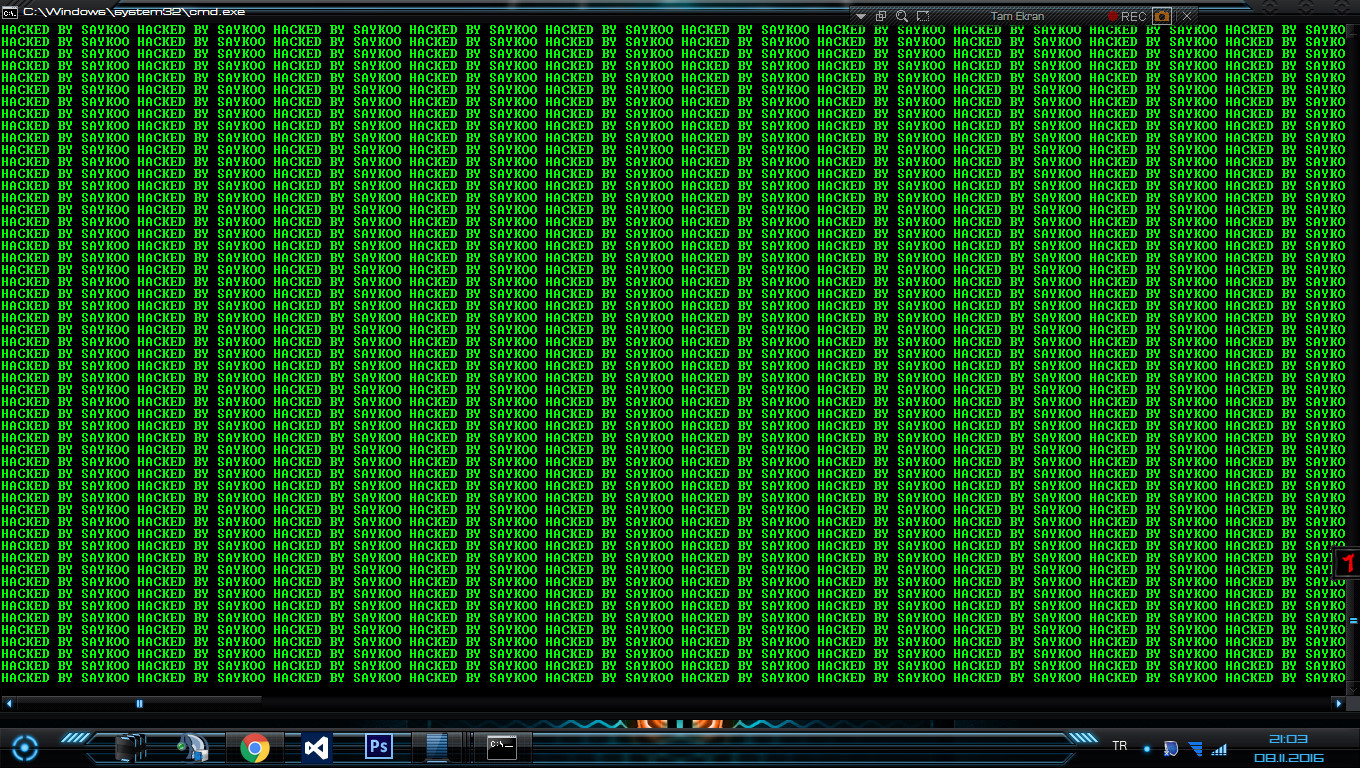Image resolution: width=1360 pixels, height=768 pixels.
Task: Open the grey helmet-shaped taskbar icon
Action: coord(192,747)
